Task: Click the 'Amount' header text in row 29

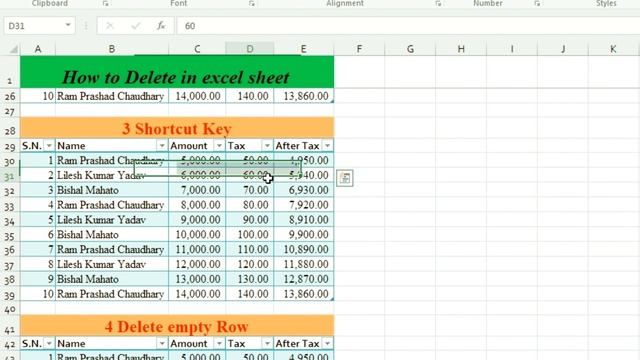Action: 189,146
